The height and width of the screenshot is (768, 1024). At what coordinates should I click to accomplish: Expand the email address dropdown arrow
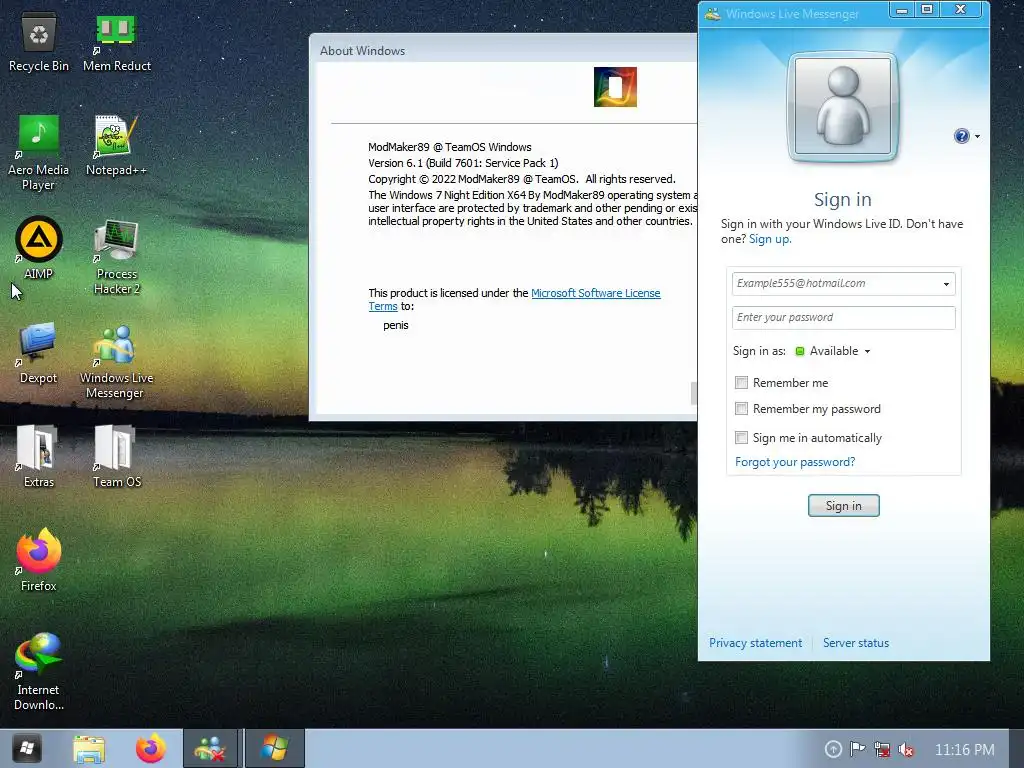tap(946, 284)
